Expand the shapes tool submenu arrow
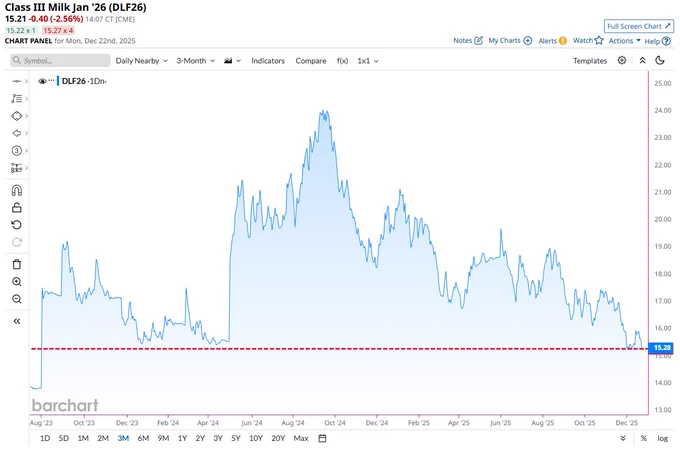The width and height of the screenshot is (680, 449). 26,116
